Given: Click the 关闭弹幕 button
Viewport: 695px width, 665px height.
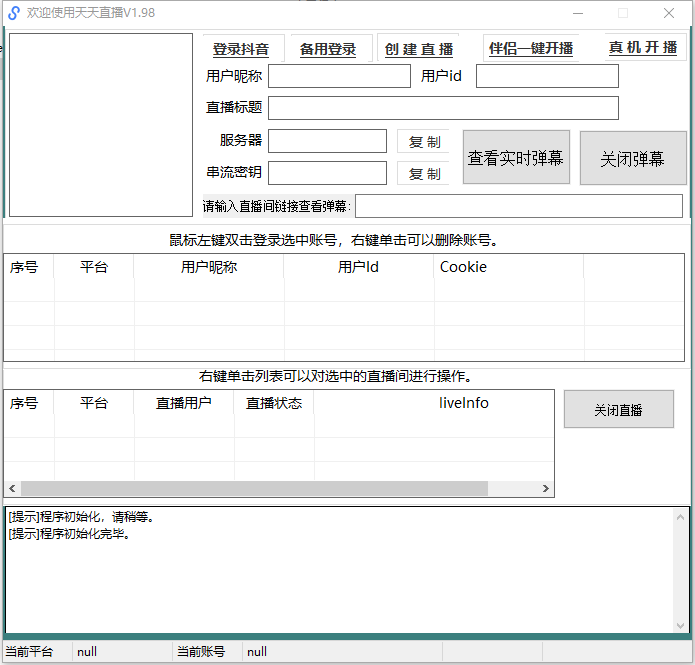Looking at the screenshot, I should tap(632, 158).
